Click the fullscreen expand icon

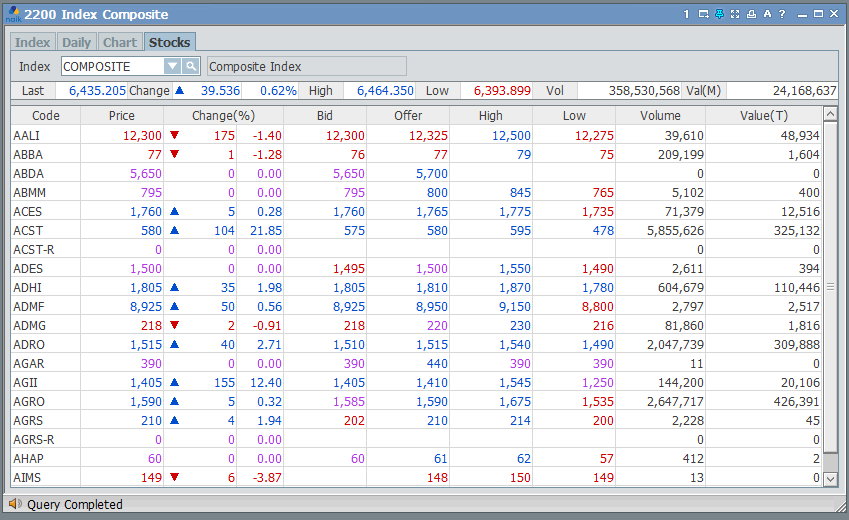(x=735, y=14)
